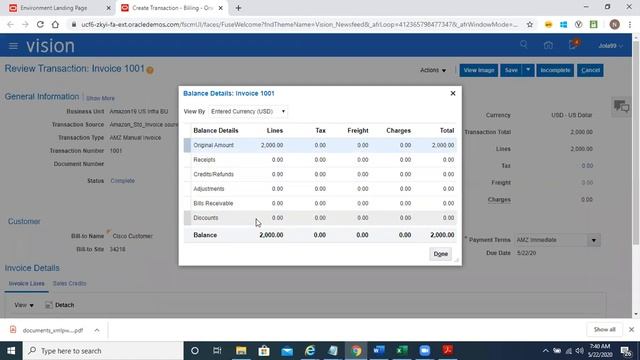Click the Save button
Image resolution: width=640 pixels, height=360 pixels.
511,70
